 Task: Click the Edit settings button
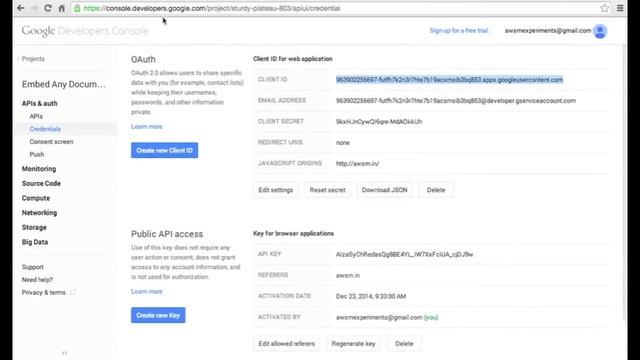[276, 190]
